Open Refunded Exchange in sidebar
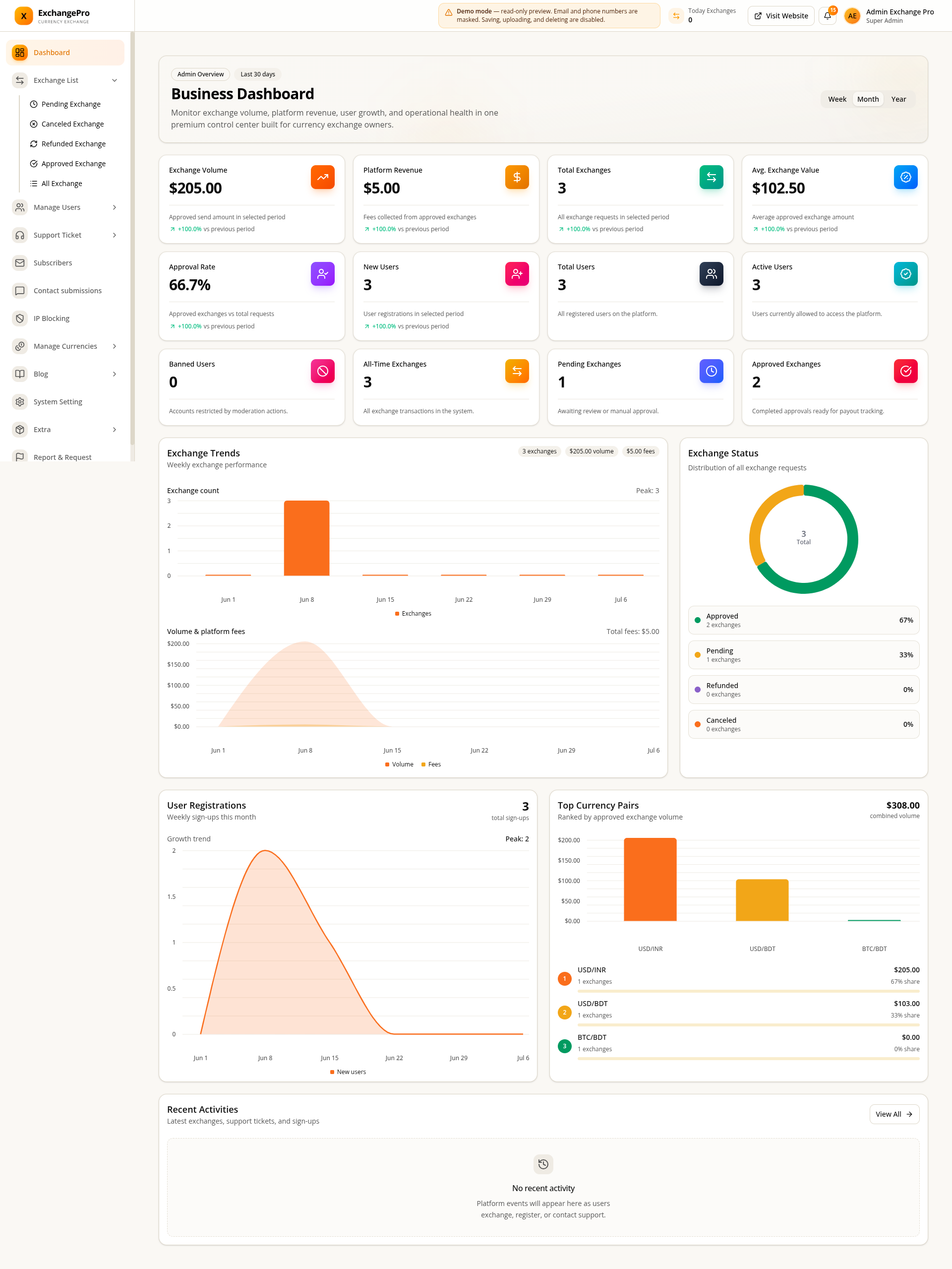The width and height of the screenshot is (952, 1269). pyautogui.click(x=73, y=144)
